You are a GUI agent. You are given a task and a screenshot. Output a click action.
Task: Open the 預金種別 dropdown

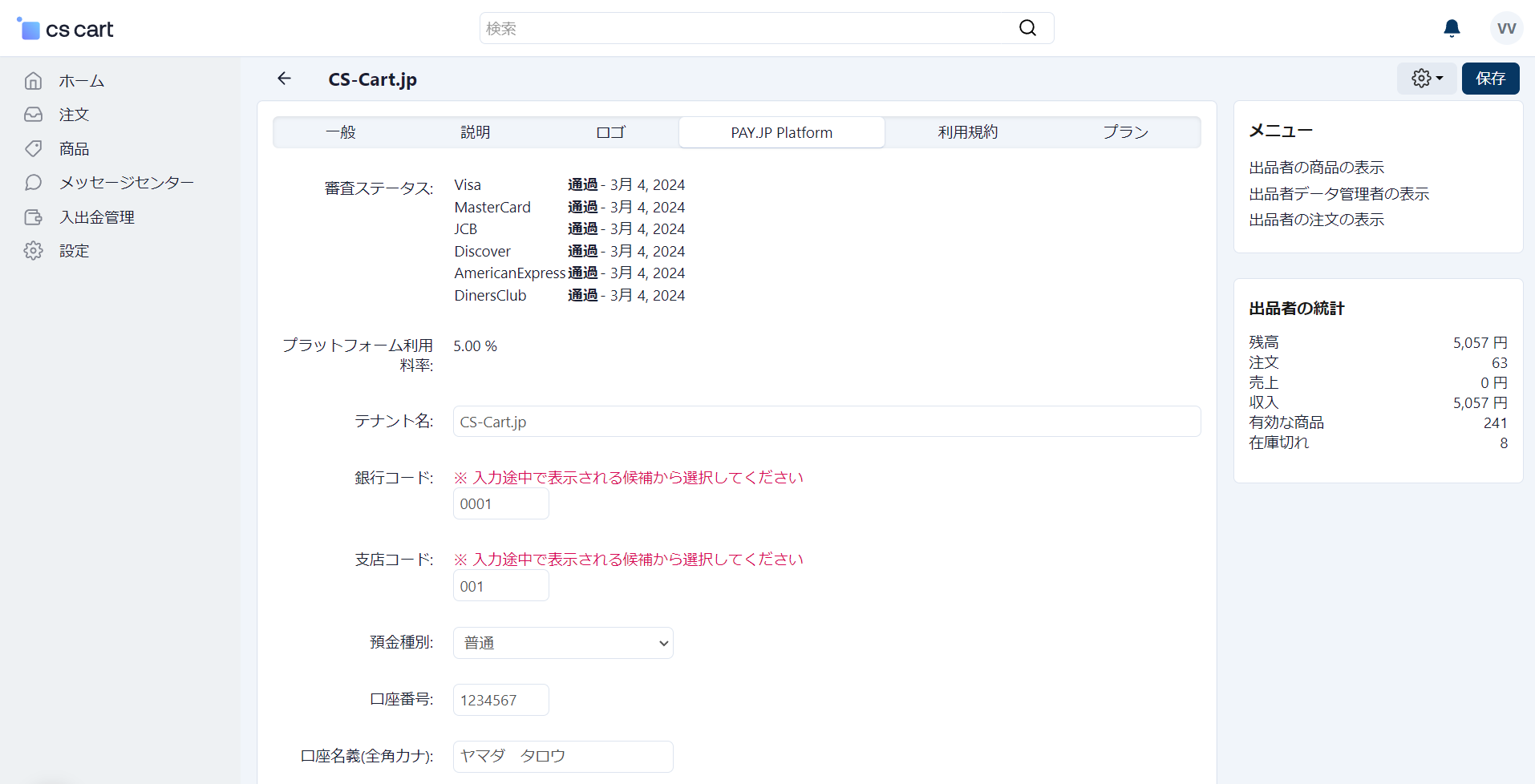(563, 643)
